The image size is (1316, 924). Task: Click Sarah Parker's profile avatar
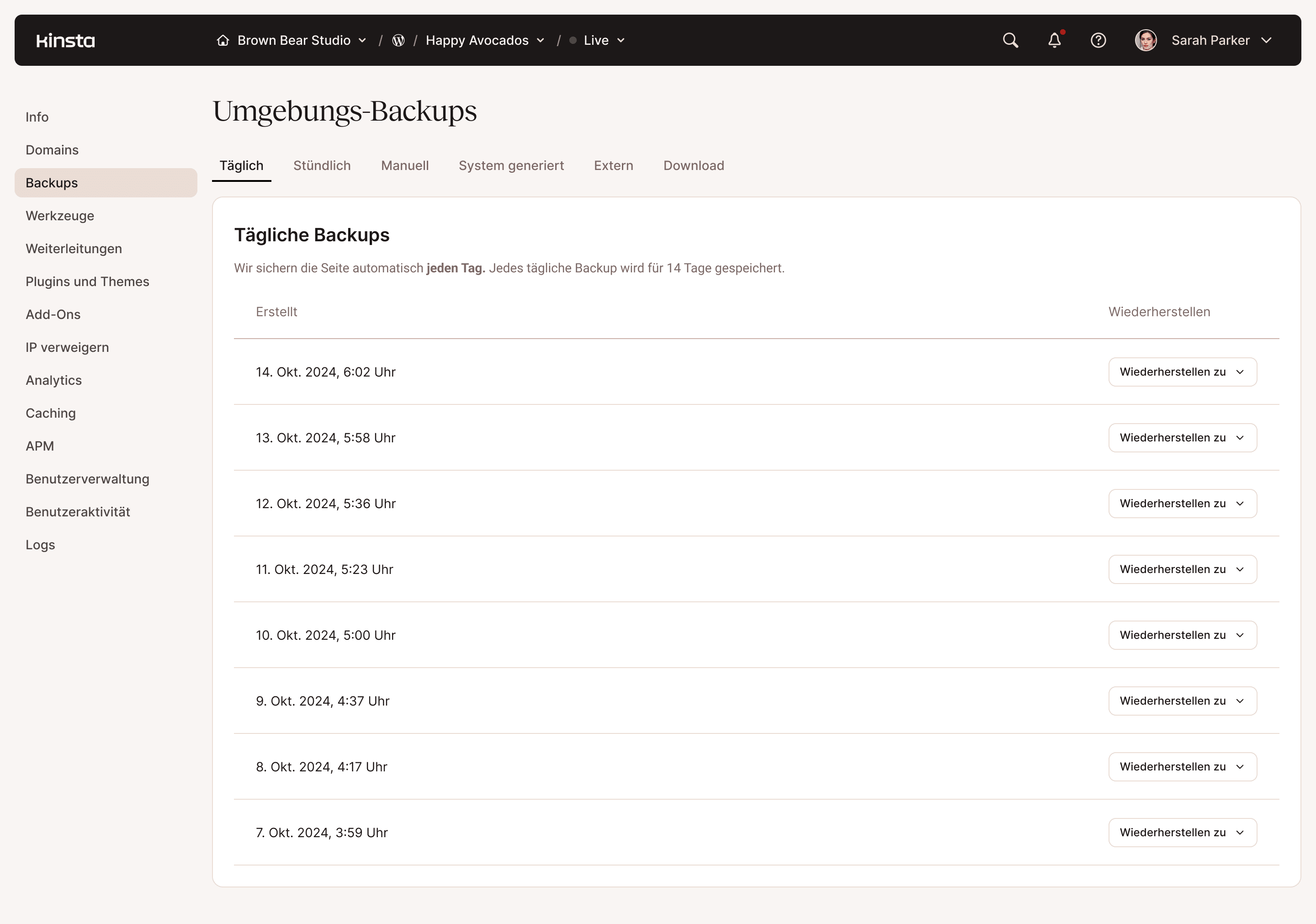coord(1146,40)
